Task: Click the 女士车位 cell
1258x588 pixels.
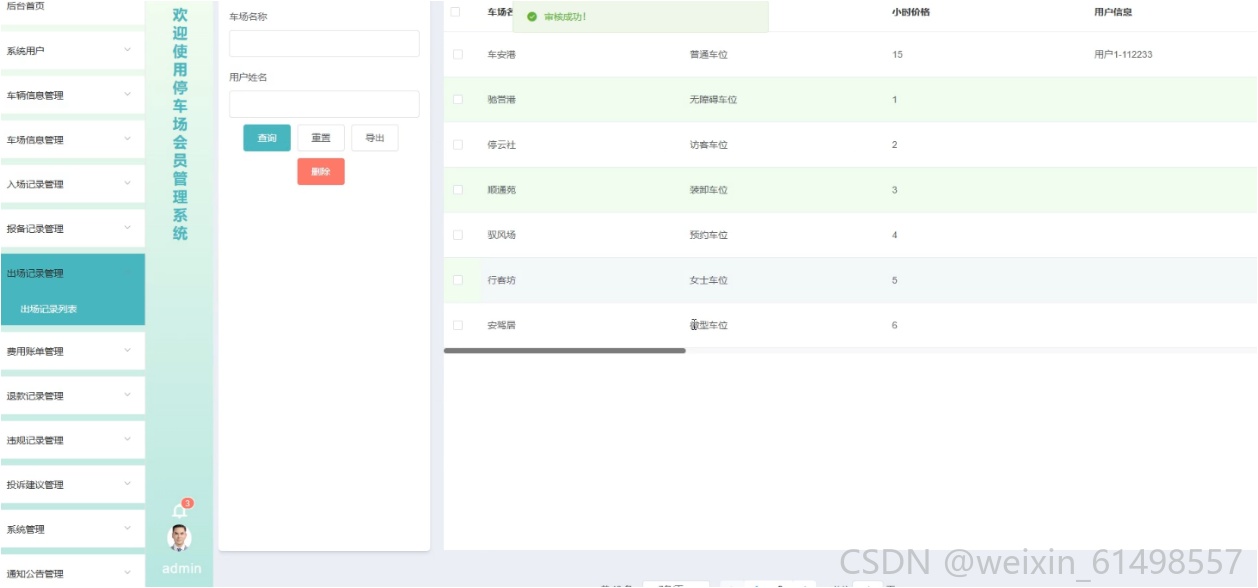Action: coord(709,280)
